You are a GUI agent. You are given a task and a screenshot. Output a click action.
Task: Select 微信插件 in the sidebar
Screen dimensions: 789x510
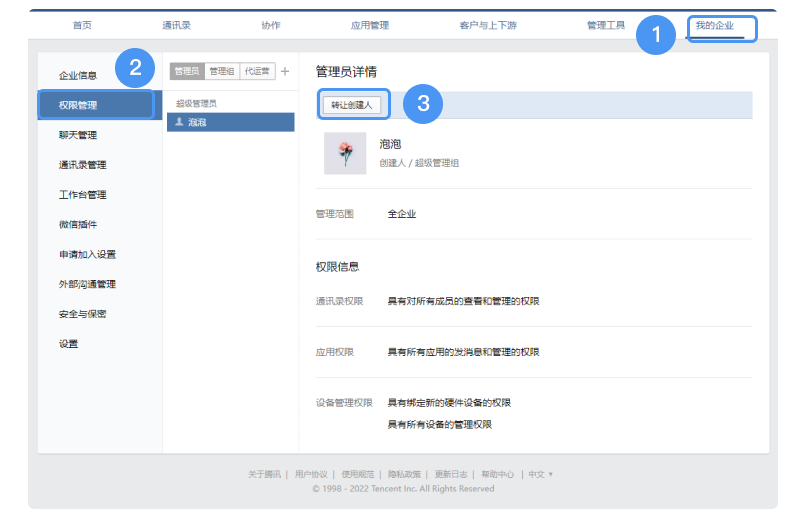click(x=78, y=224)
